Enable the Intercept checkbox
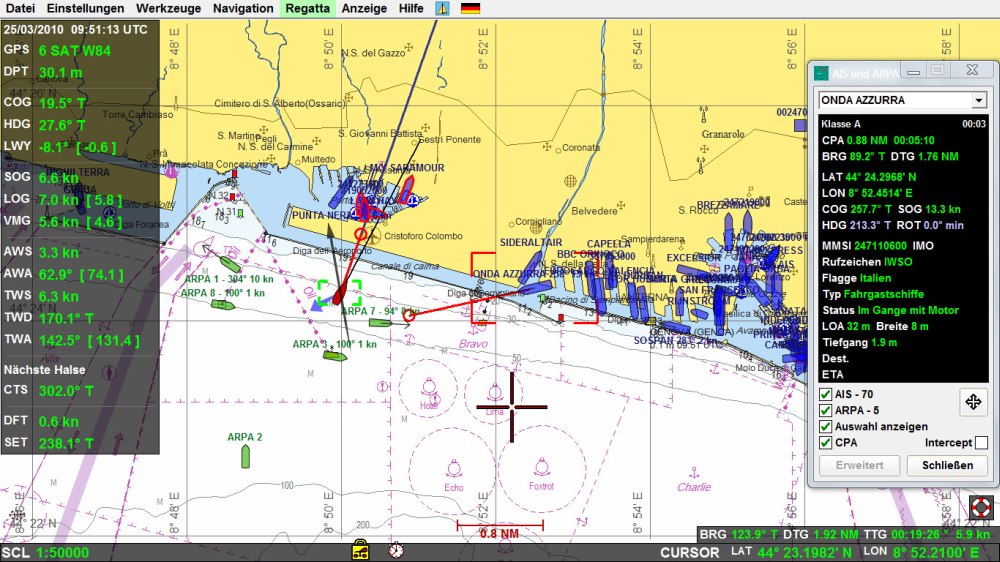Viewport: 1000px width, 562px height. point(982,442)
